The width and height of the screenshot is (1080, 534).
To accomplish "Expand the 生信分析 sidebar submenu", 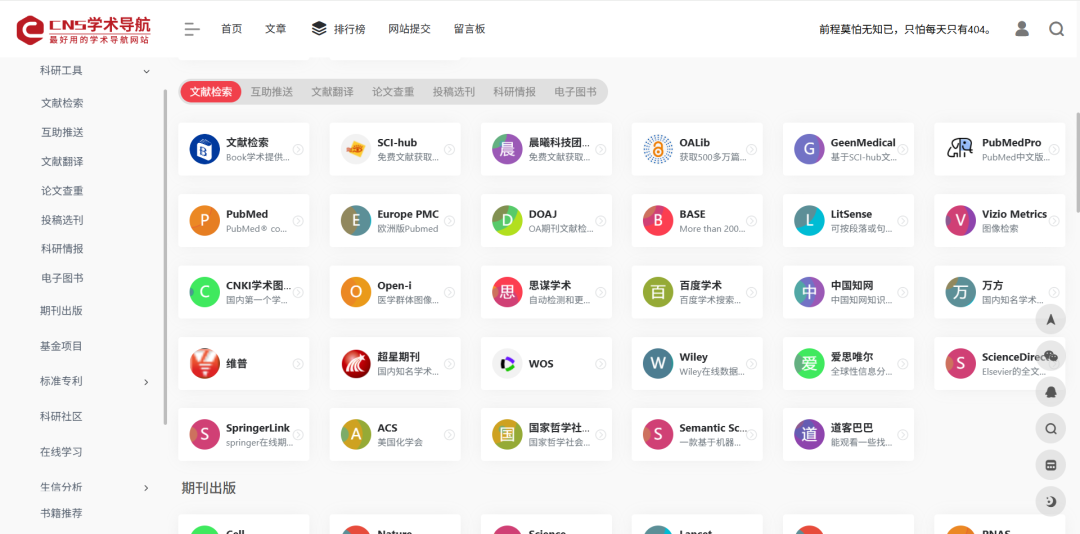I will (146, 488).
